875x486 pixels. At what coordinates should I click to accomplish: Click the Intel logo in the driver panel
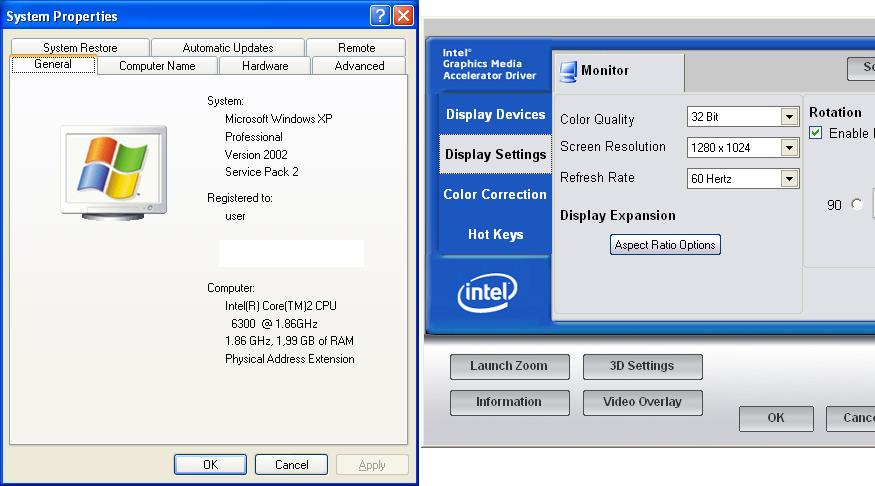click(487, 292)
